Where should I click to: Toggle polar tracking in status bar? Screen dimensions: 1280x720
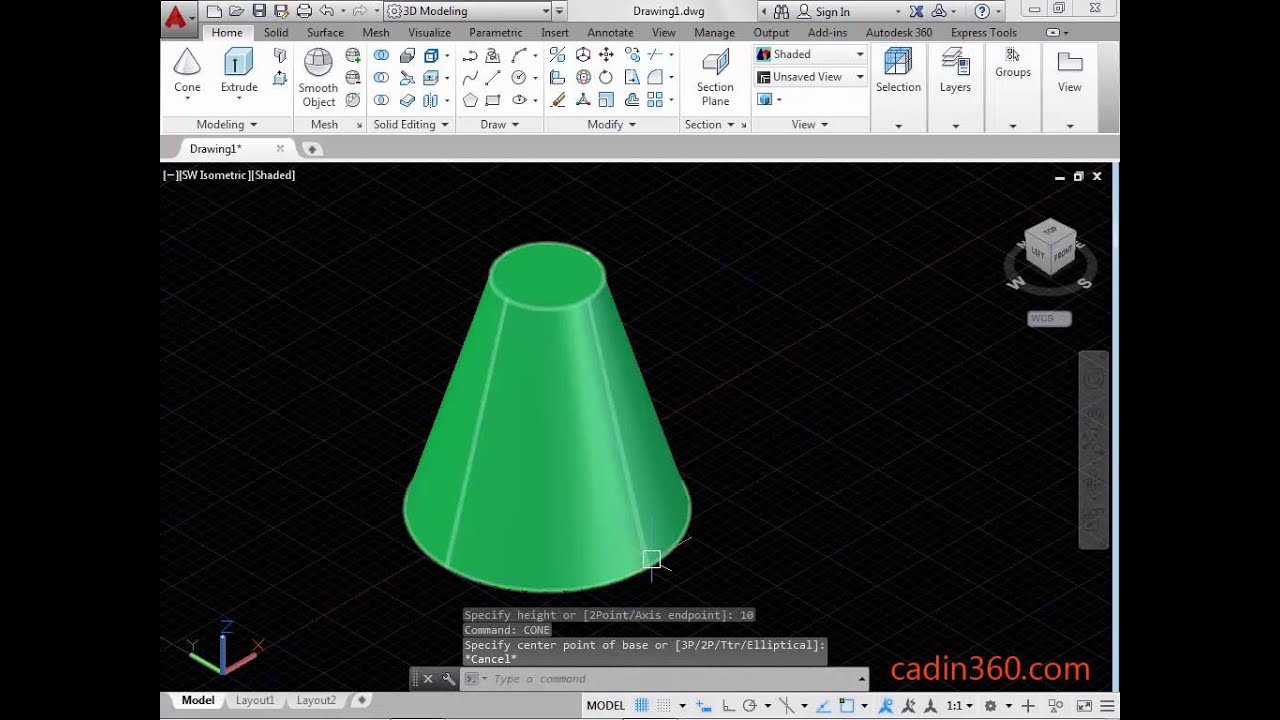(x=749, y=705)
